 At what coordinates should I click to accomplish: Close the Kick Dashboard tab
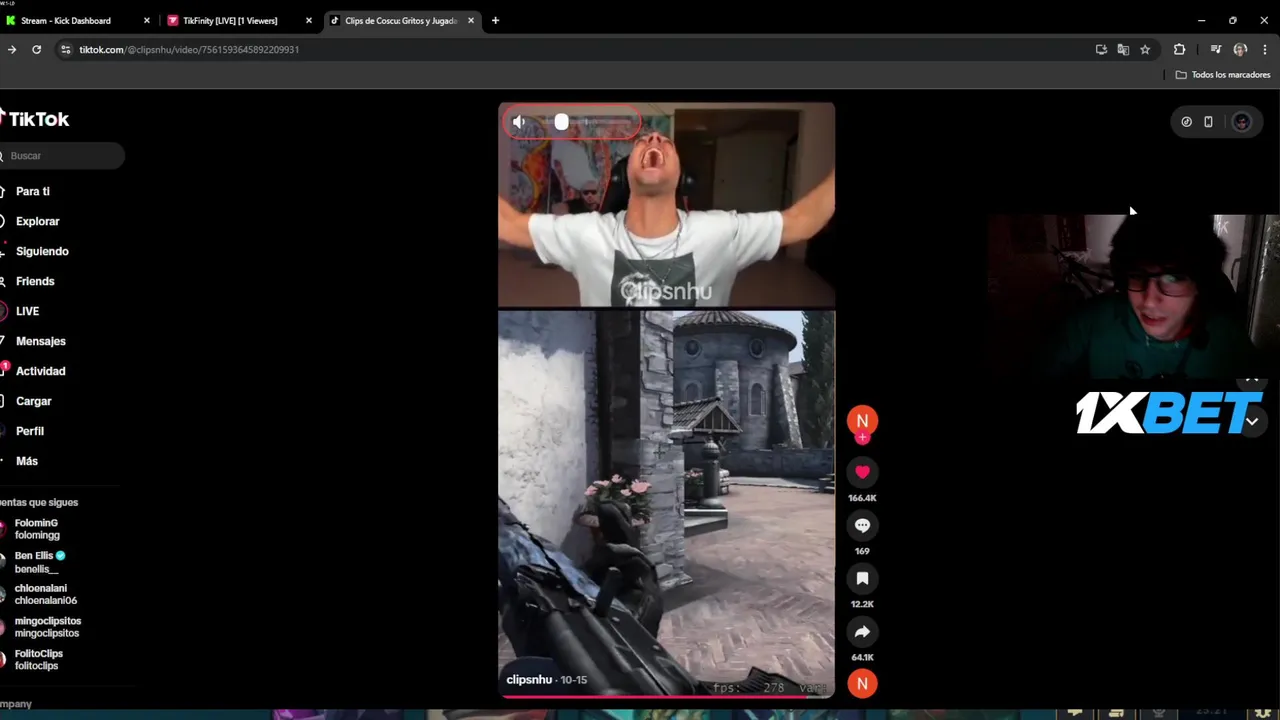[x=146, y=20]
